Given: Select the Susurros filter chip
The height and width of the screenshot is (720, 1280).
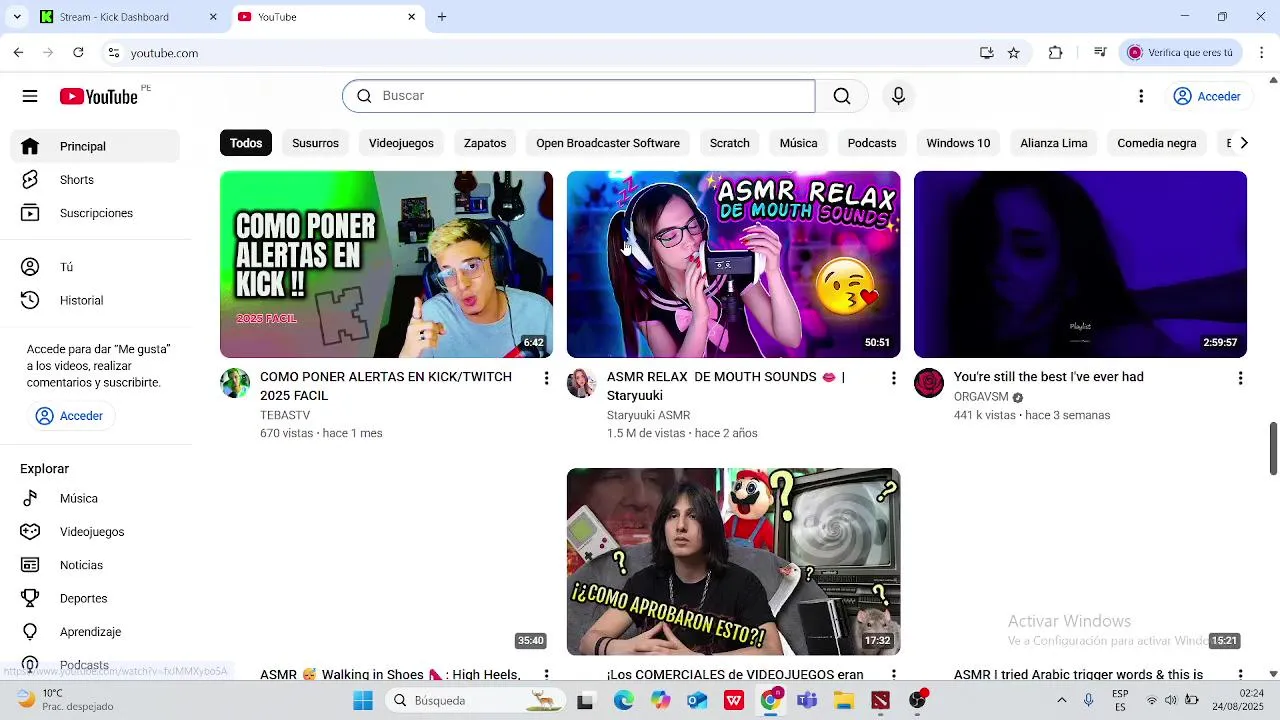Looking at the screenshot, I should click(x=315, y=143).
